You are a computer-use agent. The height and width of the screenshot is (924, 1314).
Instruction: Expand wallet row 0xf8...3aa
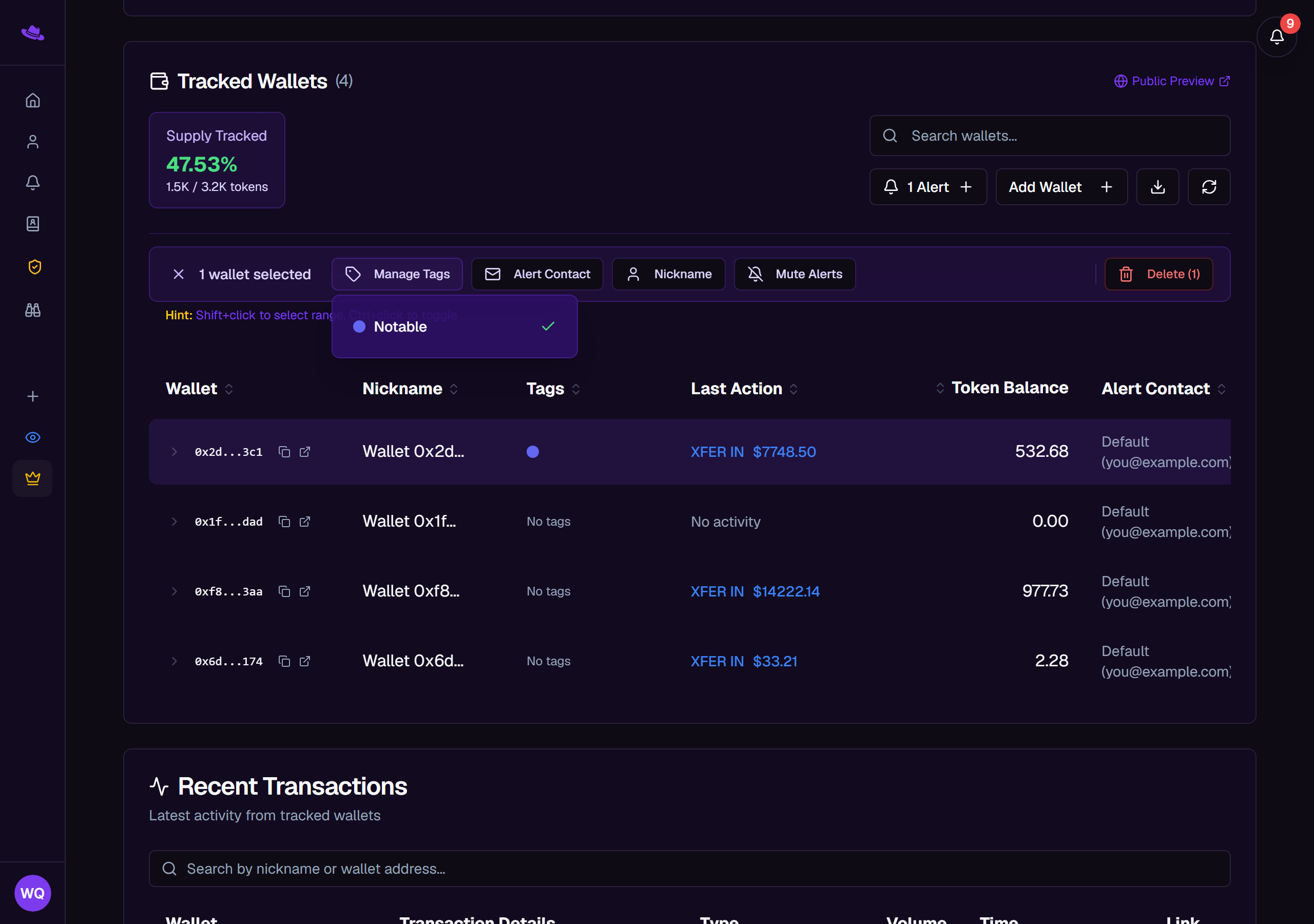[174, 591]
